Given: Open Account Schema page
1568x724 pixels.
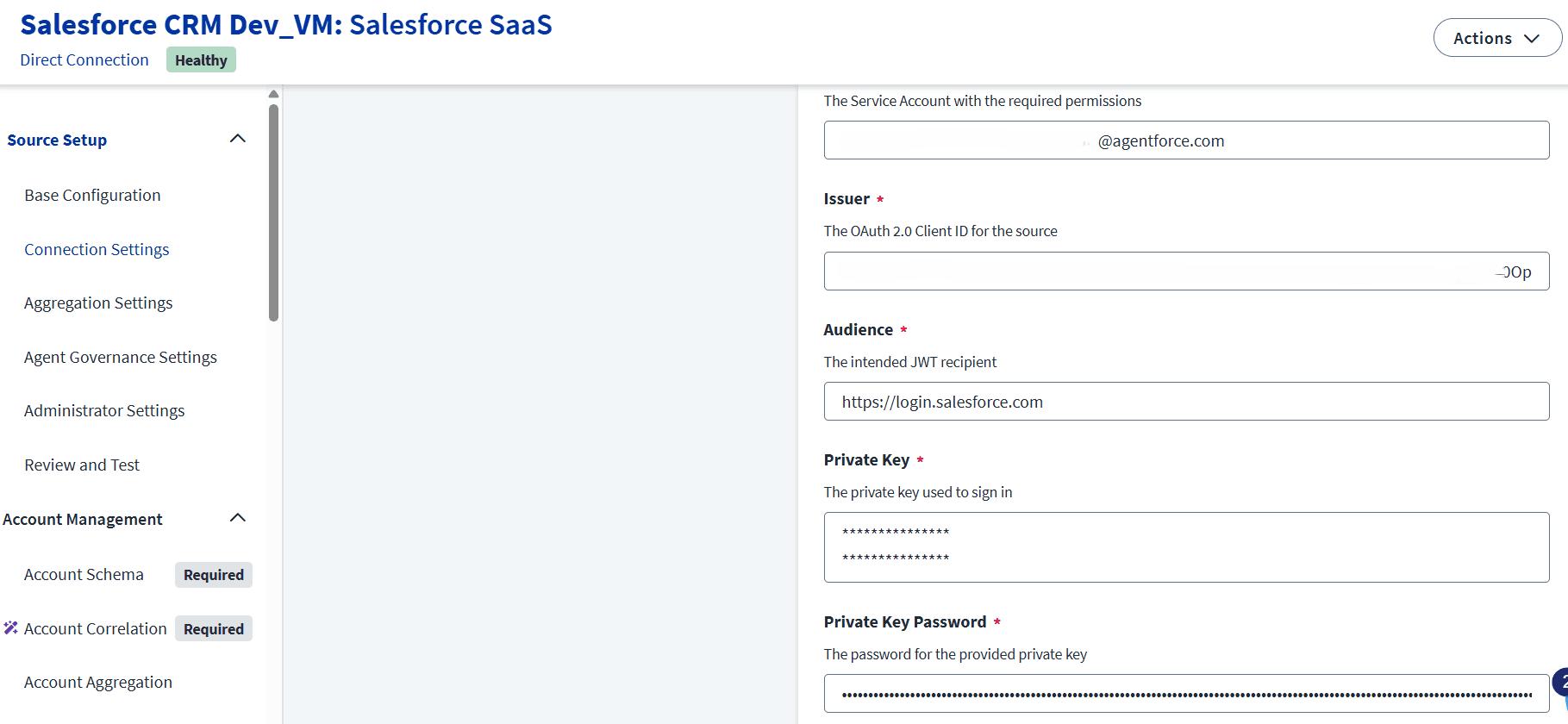Looking at the screenshot, I should [x=84, y=575].
